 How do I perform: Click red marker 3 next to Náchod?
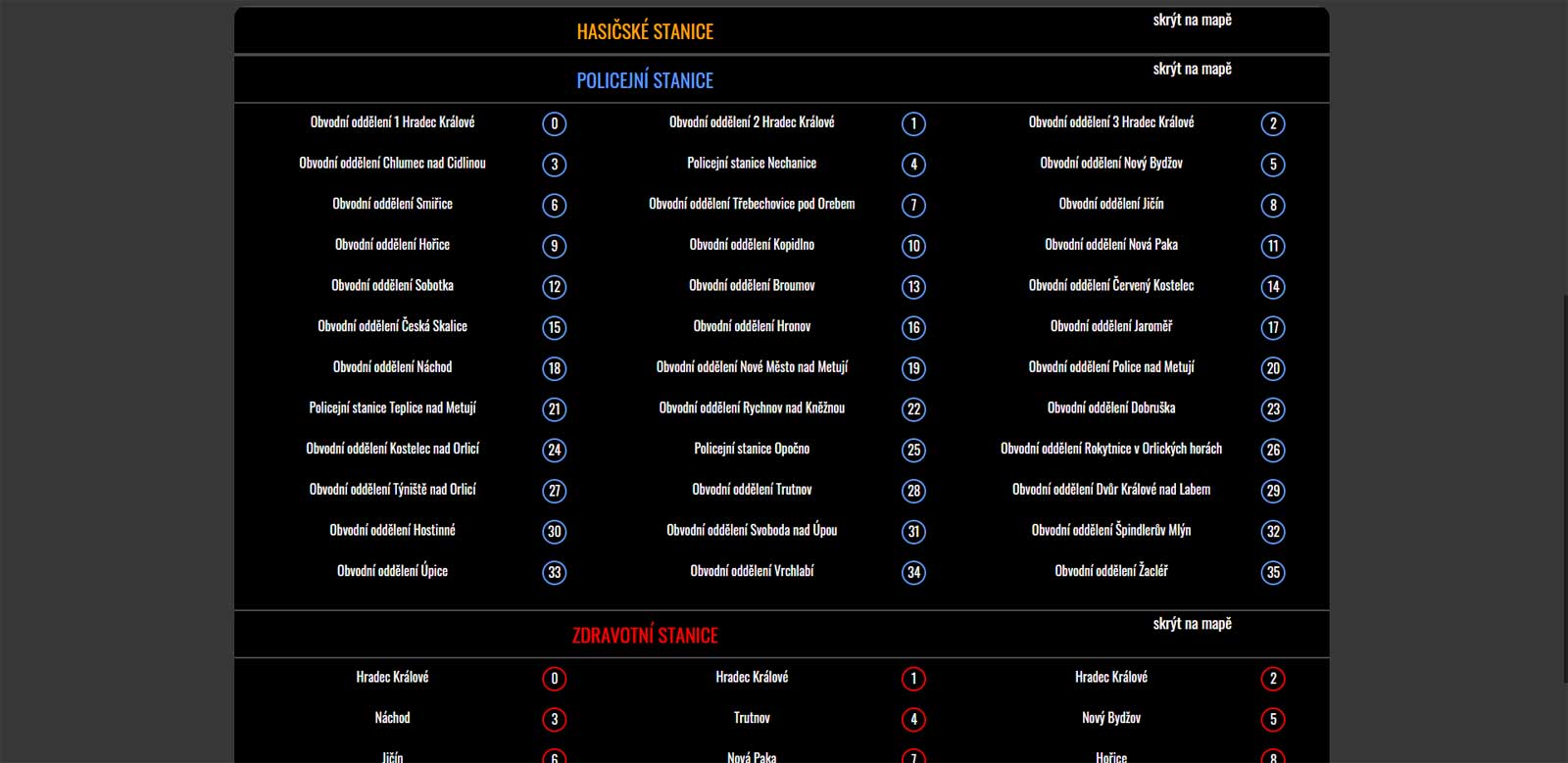point(554,720)
